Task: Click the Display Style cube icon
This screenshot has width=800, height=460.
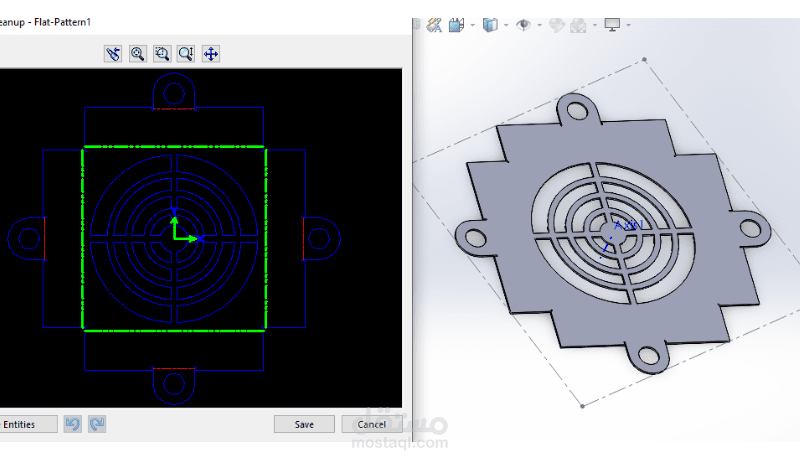Action: tap(490, 25)
